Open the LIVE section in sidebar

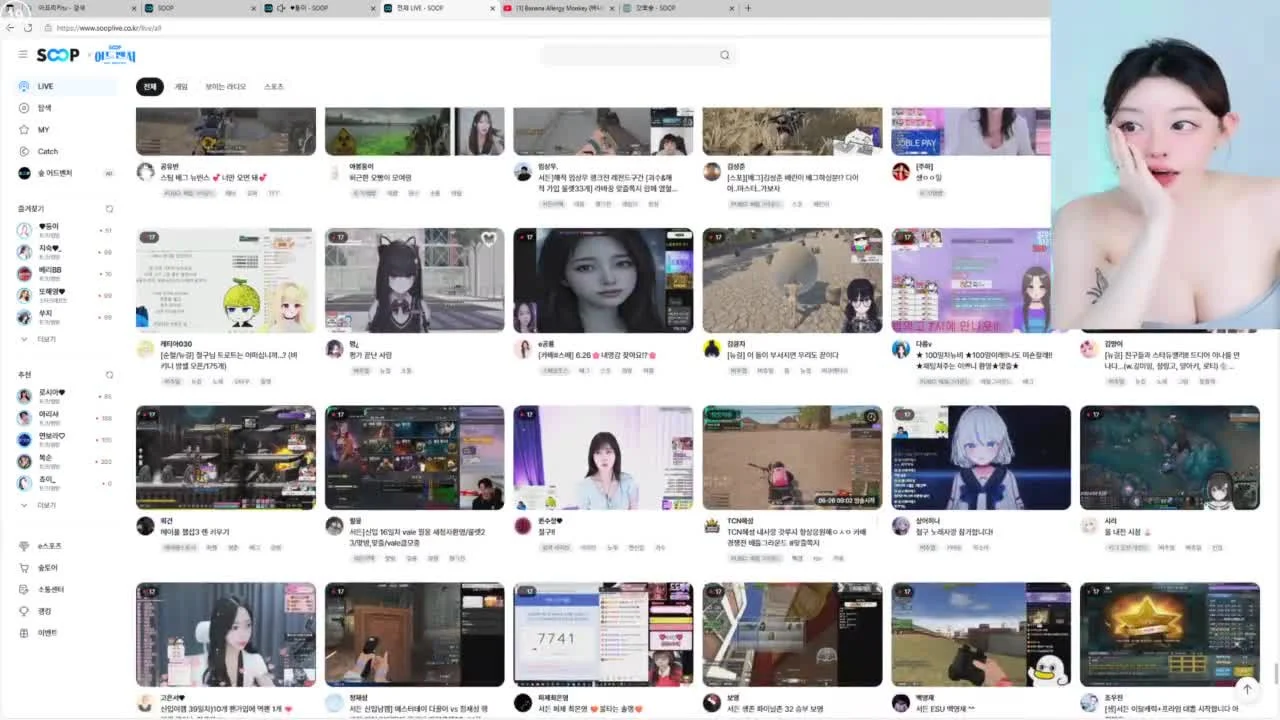click(66, 86)
